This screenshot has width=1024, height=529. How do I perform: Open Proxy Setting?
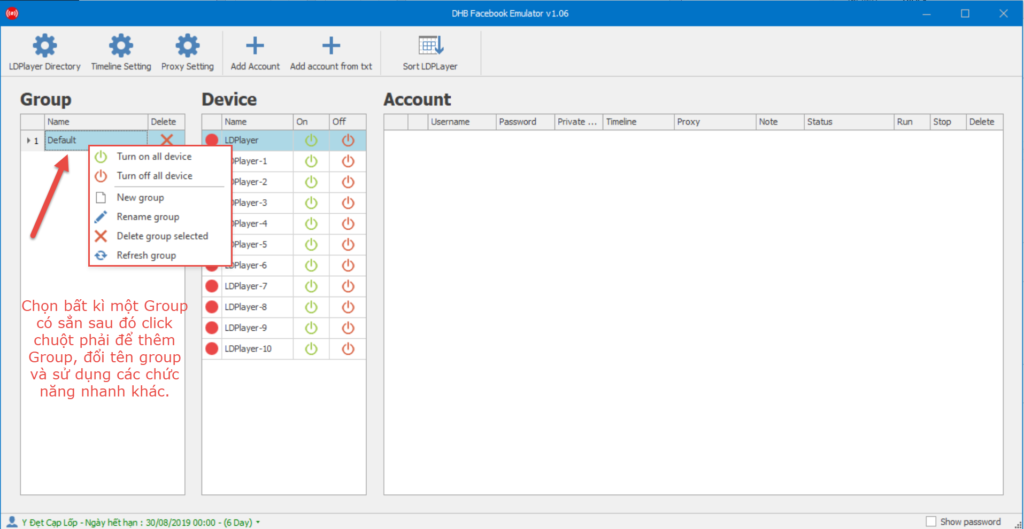tap(187, 52)
